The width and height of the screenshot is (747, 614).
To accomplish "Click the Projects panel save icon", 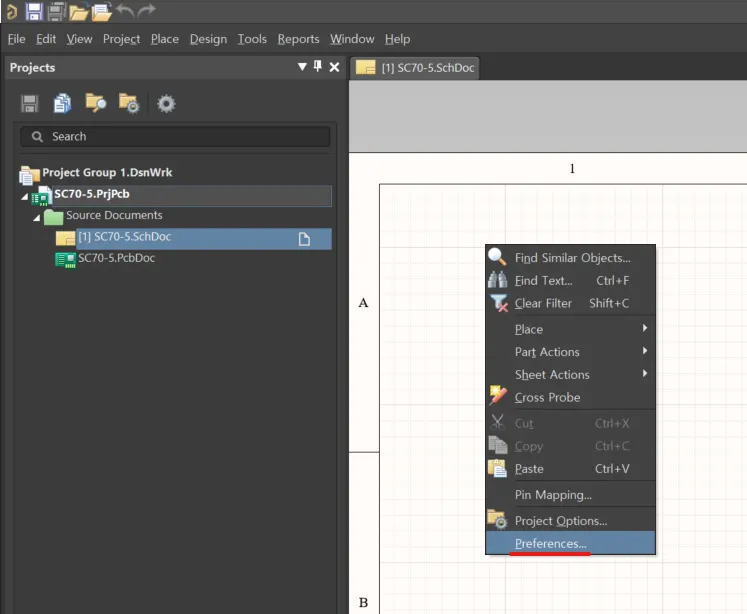I will pos(30,104).
